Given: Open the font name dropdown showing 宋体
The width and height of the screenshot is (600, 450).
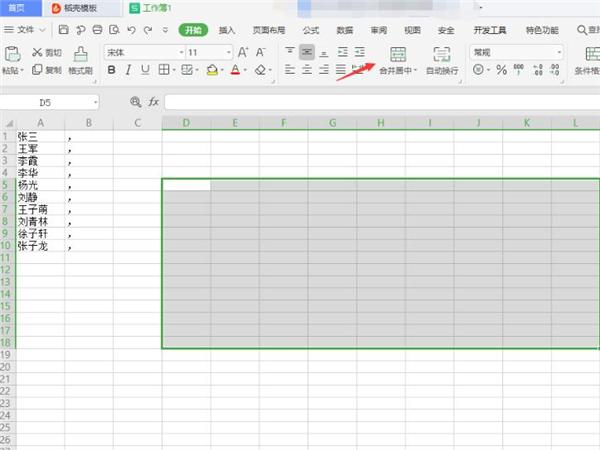Looking at the screenshot, I should point(145,52).
